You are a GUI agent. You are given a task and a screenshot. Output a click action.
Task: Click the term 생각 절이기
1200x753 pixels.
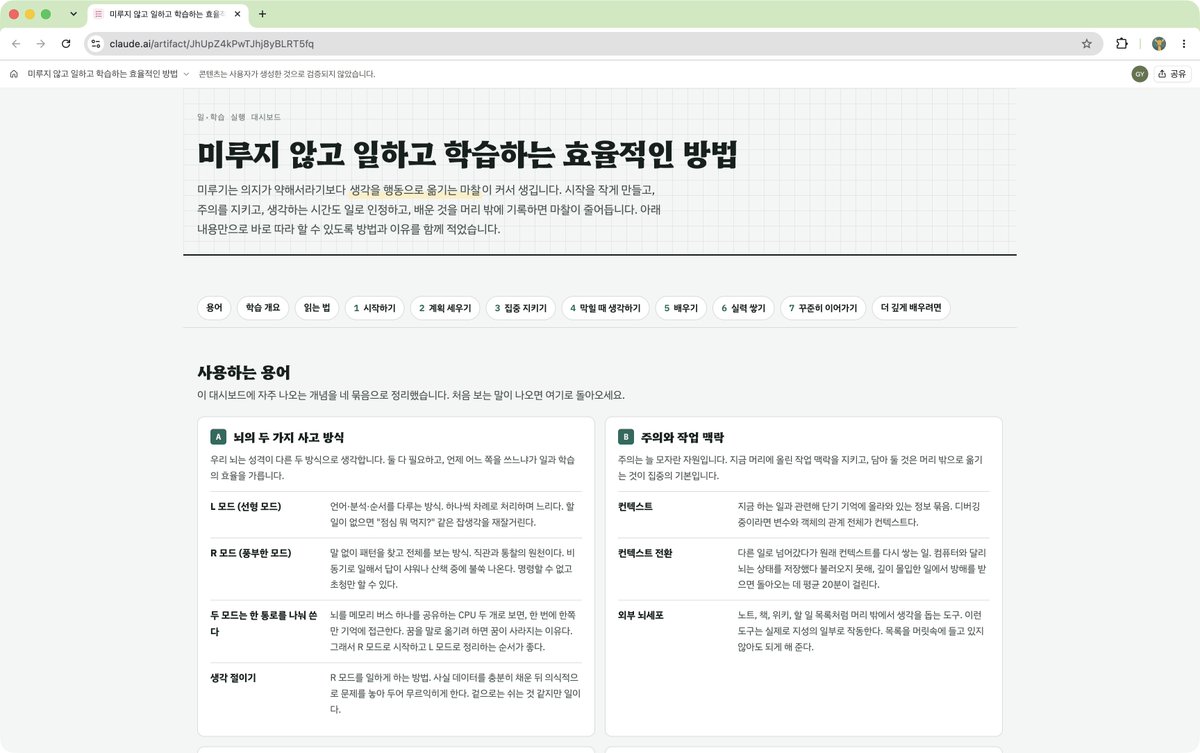233,677
